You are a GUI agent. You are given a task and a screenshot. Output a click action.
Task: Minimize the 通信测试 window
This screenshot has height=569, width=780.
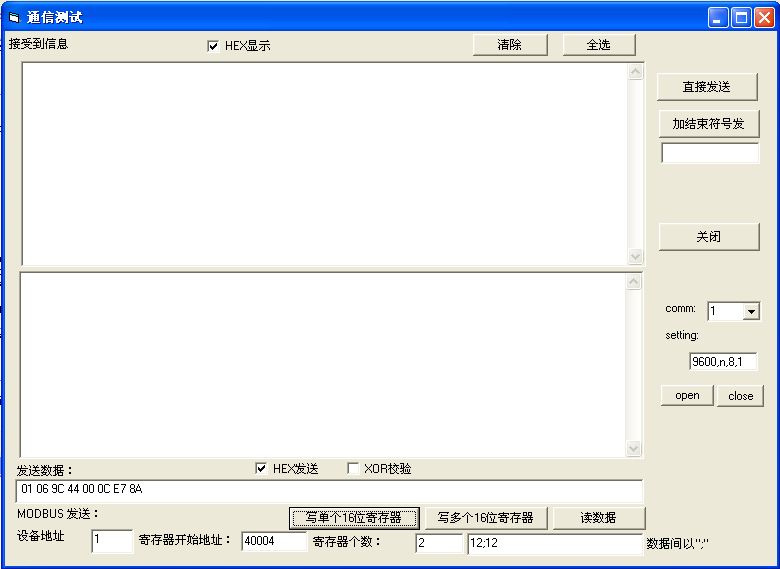coord(718,18)
